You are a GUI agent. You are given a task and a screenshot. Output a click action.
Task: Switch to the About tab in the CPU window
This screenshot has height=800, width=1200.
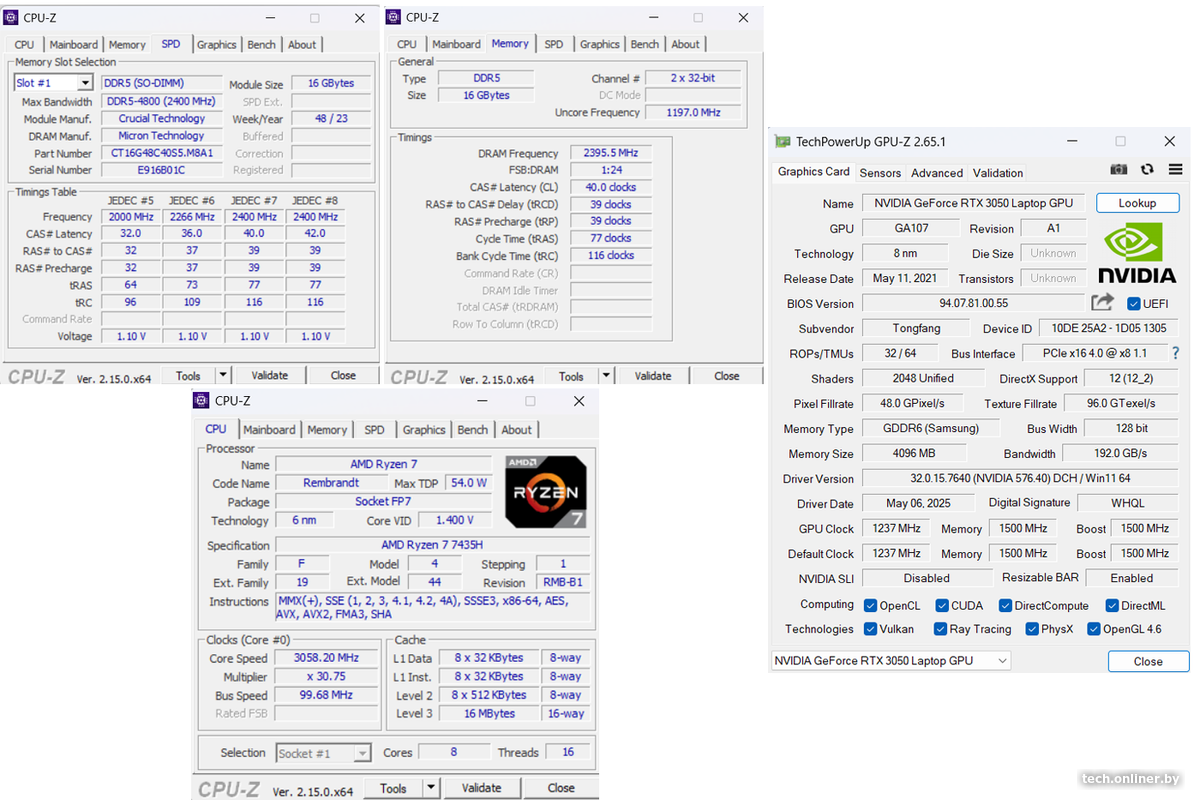pos(516,430)
